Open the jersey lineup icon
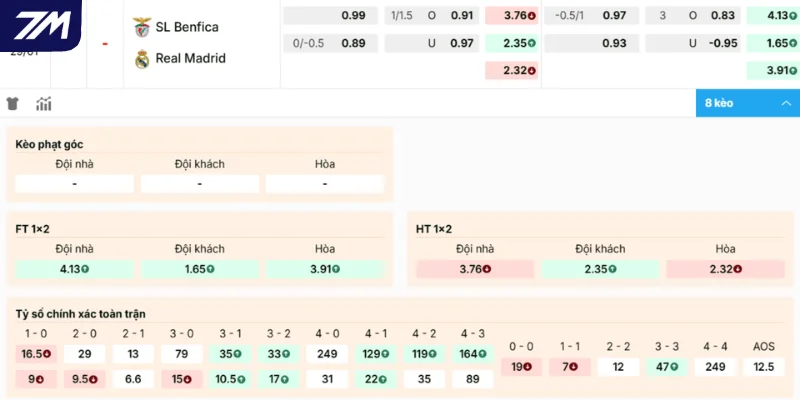 point(13,104)
